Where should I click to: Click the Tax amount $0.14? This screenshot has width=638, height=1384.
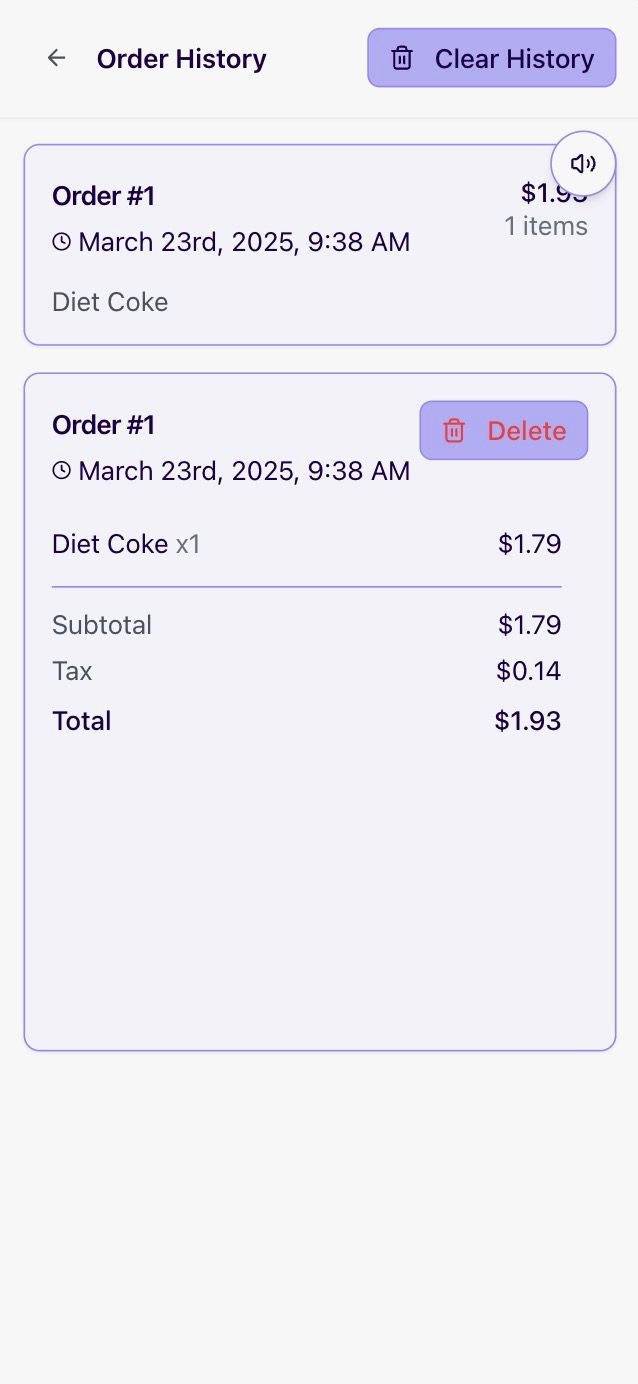[x=529, y=671]
